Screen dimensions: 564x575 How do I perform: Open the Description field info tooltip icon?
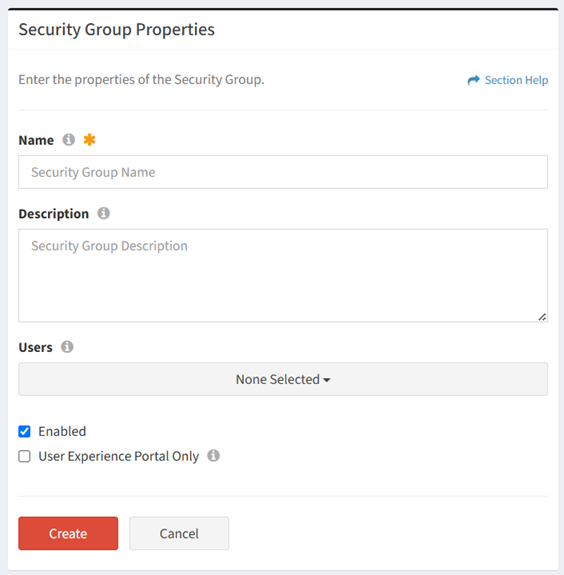point(103,213)
